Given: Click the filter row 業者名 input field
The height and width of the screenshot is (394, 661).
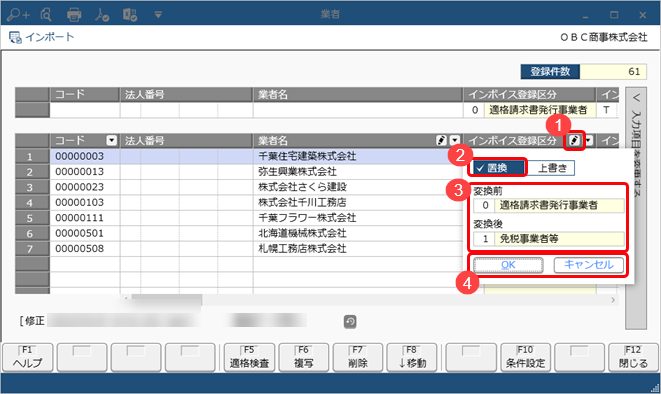Looking at the screenshot, I should pos(357,110).
